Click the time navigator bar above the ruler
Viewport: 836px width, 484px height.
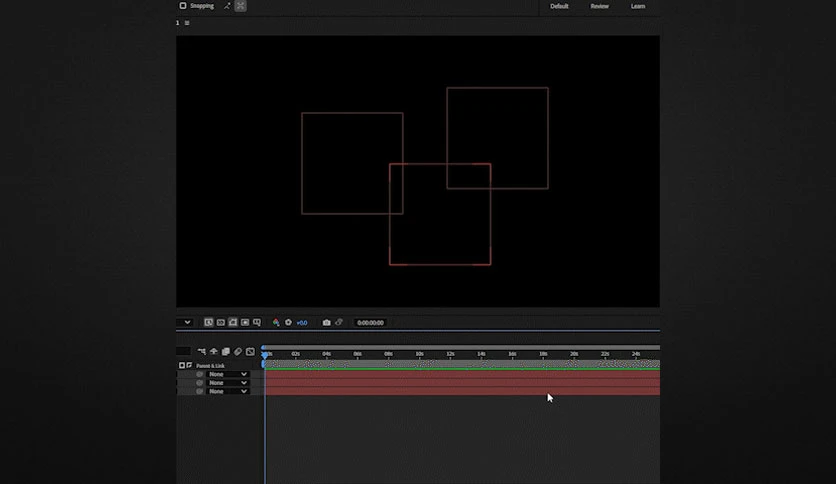click(x=462, y=348)
